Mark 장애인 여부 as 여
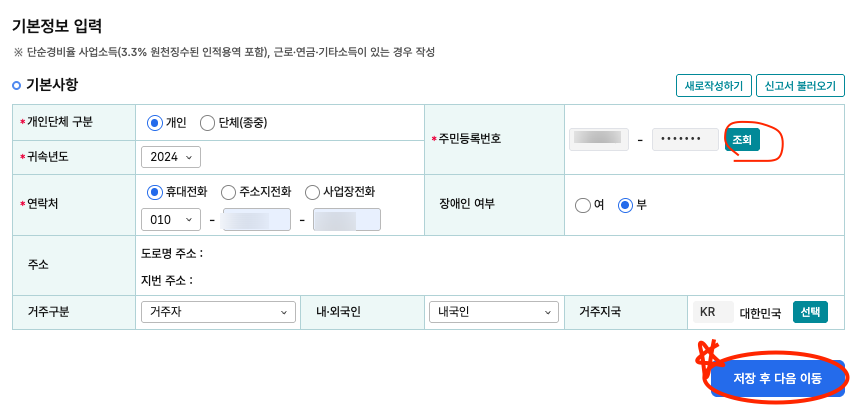 583,205
